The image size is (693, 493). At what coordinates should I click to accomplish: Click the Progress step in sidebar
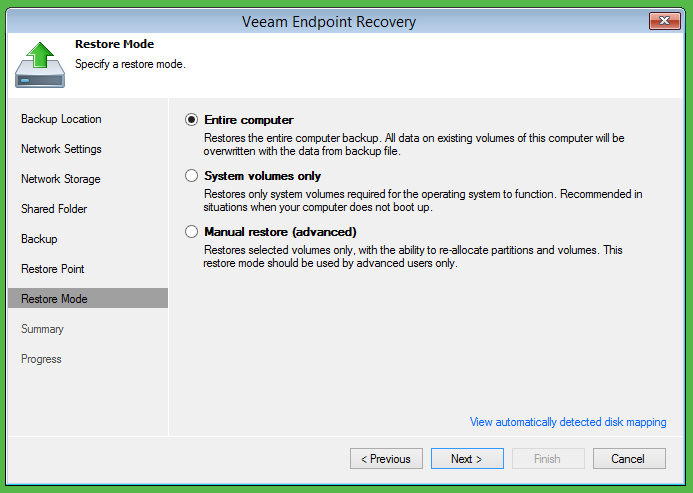[x=41, y=359]
